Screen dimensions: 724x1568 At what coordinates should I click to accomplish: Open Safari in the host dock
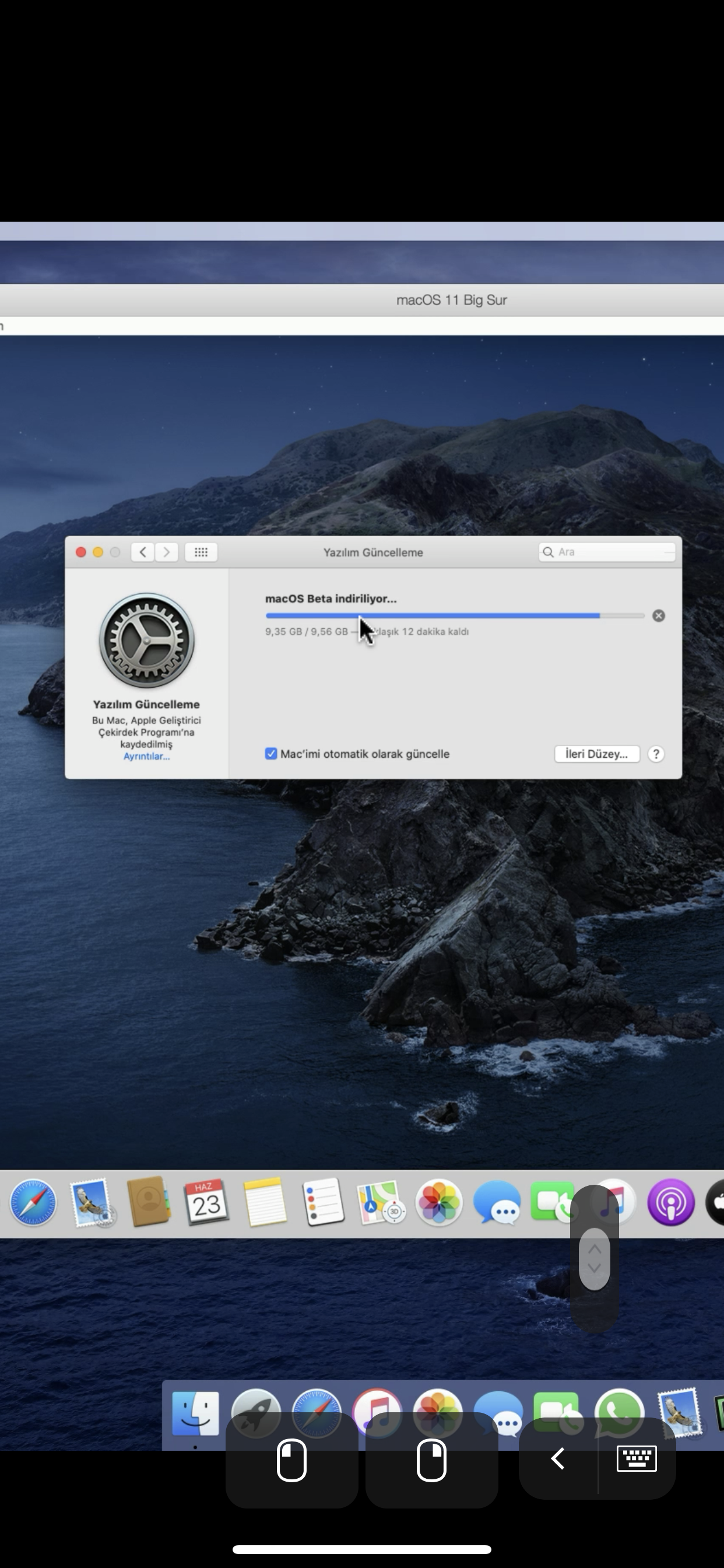(x=317, y=1413)
